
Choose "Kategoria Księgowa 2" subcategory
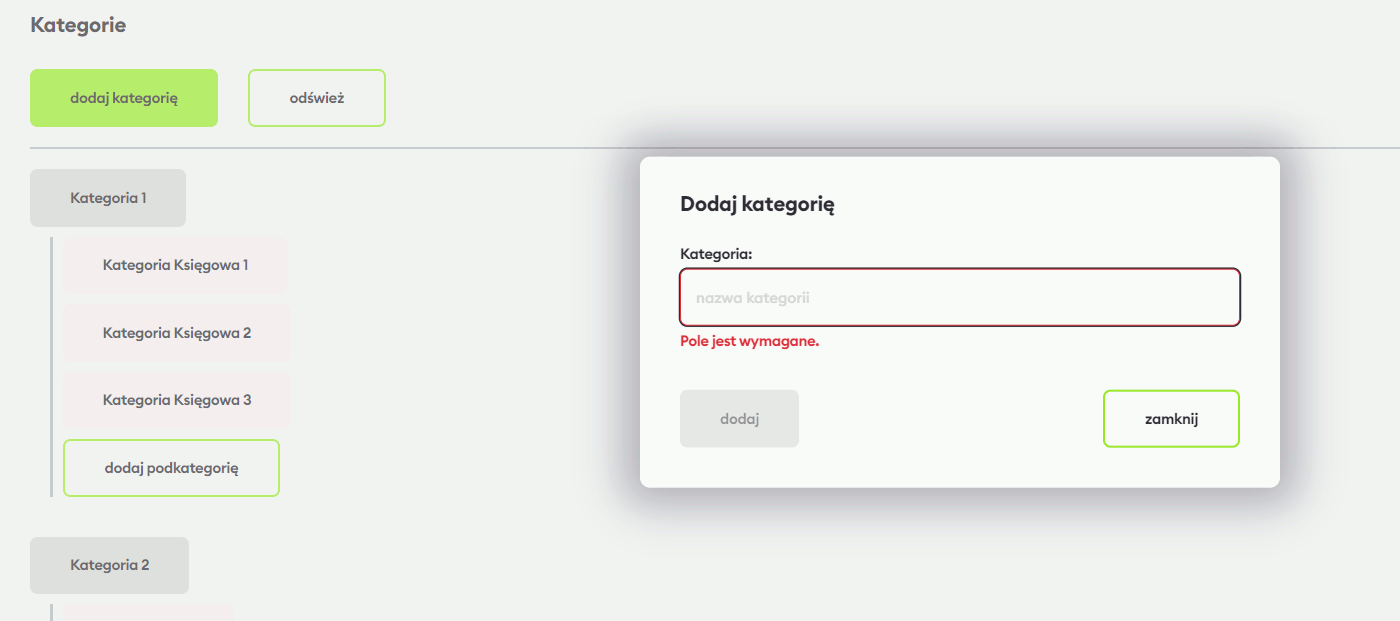point(177,333)
